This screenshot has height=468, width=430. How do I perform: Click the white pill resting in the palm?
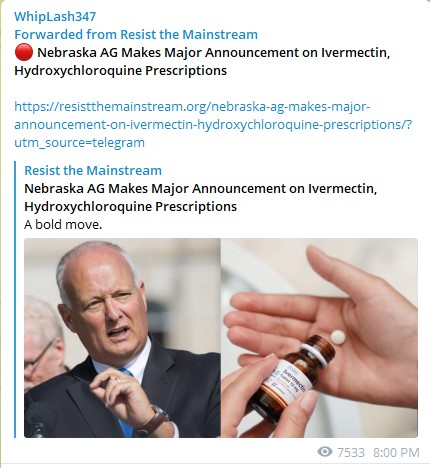coord(338,336)
